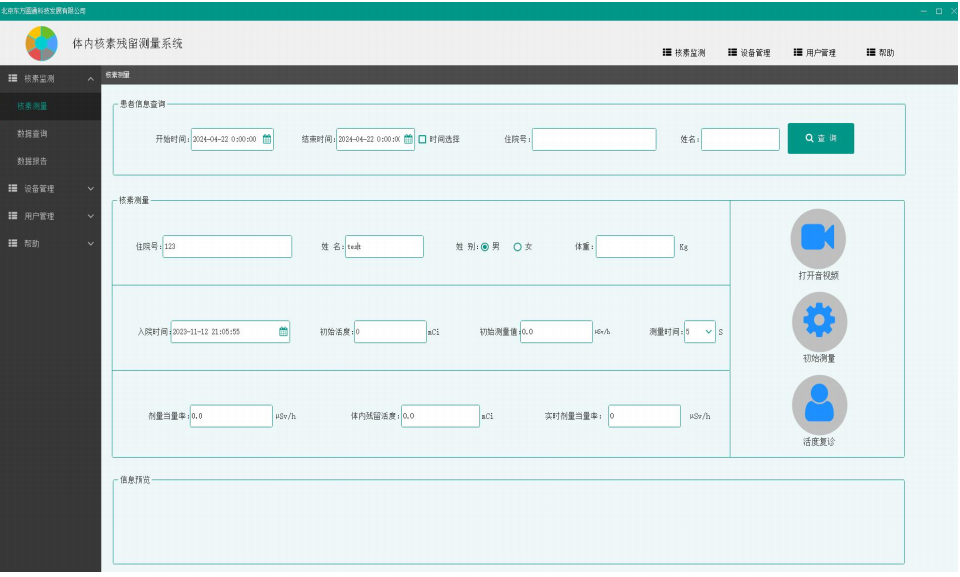Click the 核素测量 tab header
Image resolution: width=960 pixels, height=577 pixels.
point(118,75)
